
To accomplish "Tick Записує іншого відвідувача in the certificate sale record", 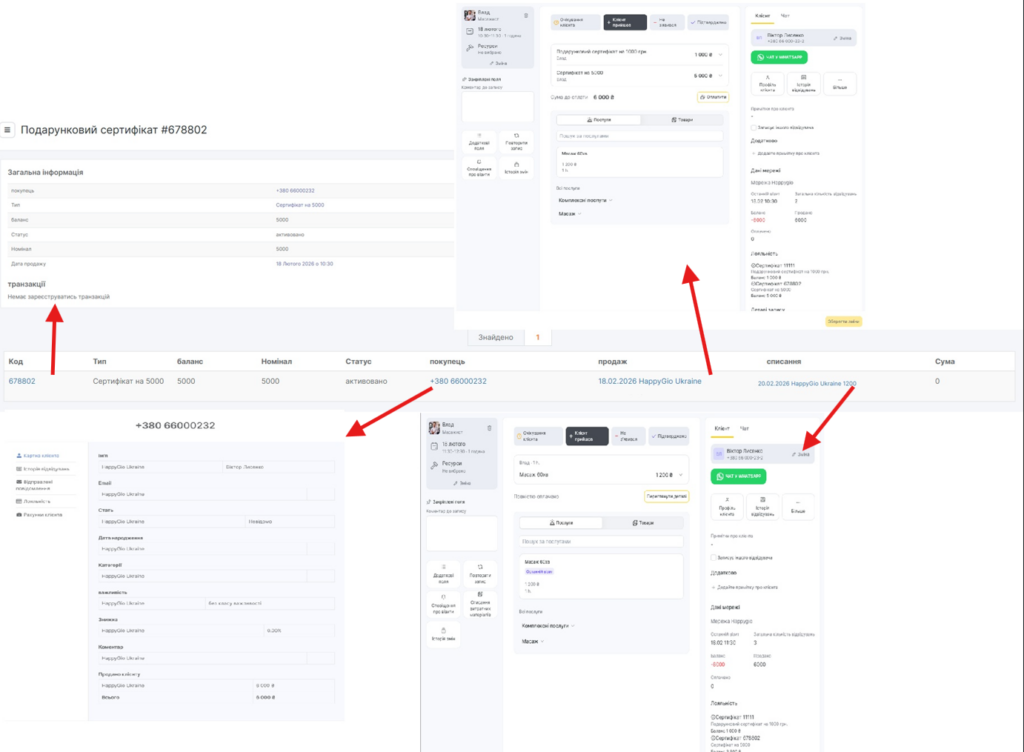I will (x=753, y=127).
